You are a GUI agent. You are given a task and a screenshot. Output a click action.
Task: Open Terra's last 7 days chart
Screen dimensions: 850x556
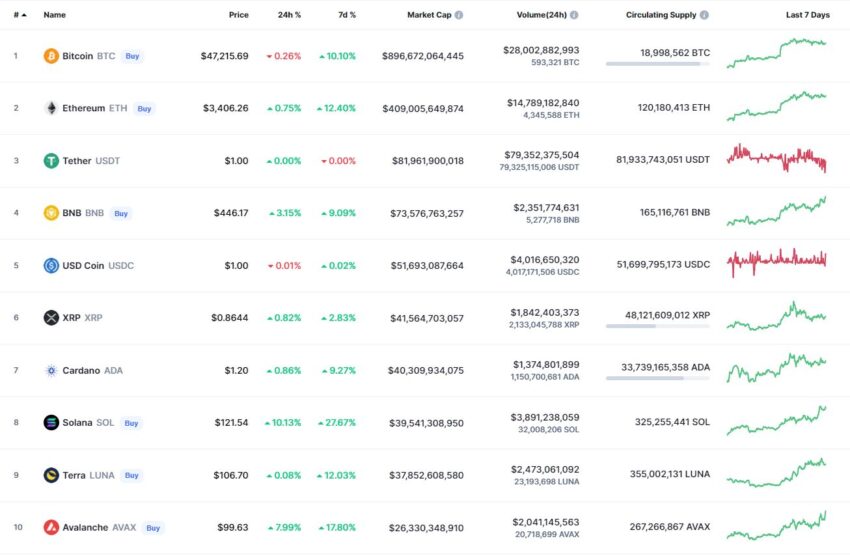[776, 473]
